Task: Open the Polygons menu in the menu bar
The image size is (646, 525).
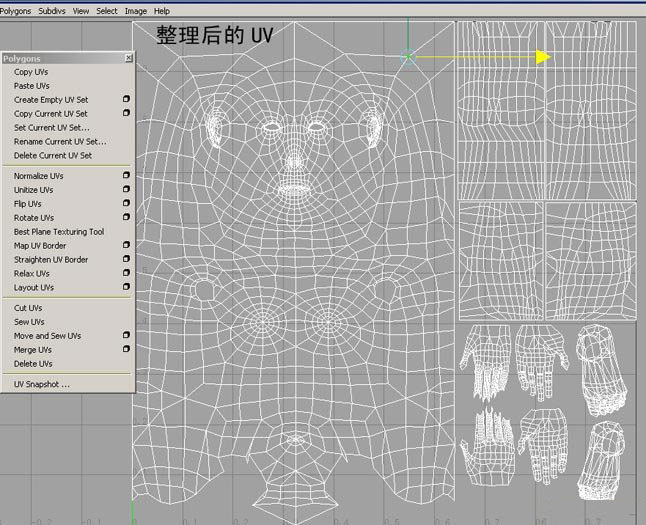Action: pyautogui.click(x=15, y=11)
